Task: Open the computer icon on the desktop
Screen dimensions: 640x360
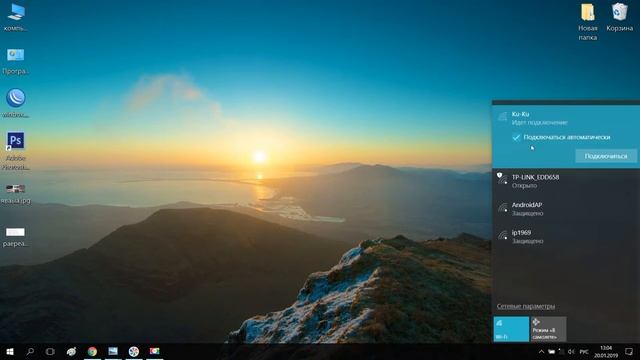Action: 16,17
